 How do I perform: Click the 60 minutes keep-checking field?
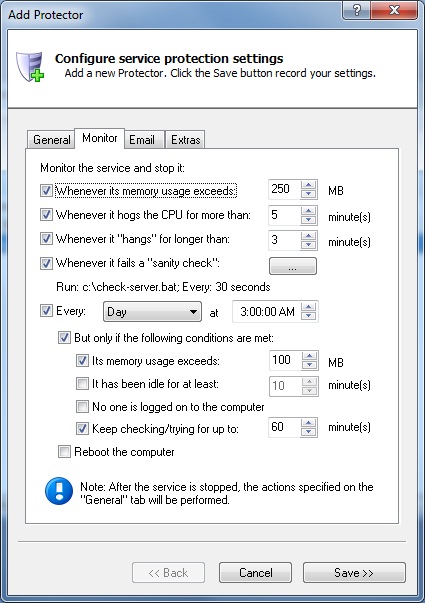click(x=285, y=427)
